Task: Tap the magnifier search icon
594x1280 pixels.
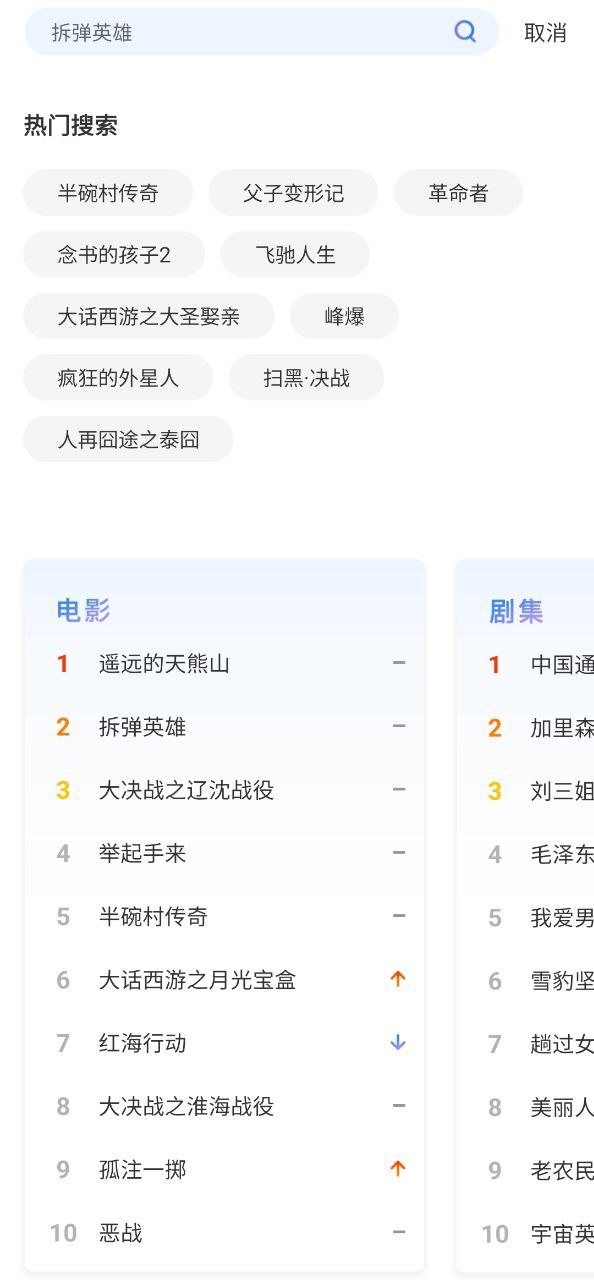Action: coord(465,32)
